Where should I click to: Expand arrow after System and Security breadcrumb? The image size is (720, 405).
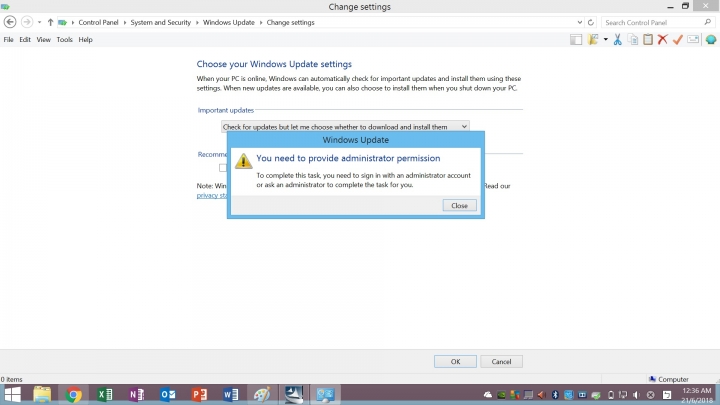(197, 22)
